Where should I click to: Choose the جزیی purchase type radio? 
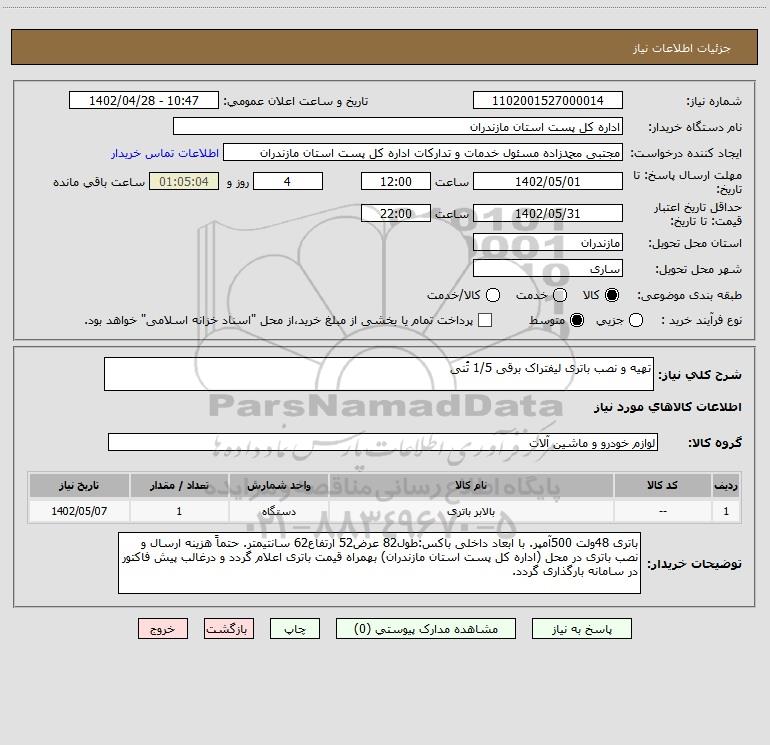click(x=636, y=320)
